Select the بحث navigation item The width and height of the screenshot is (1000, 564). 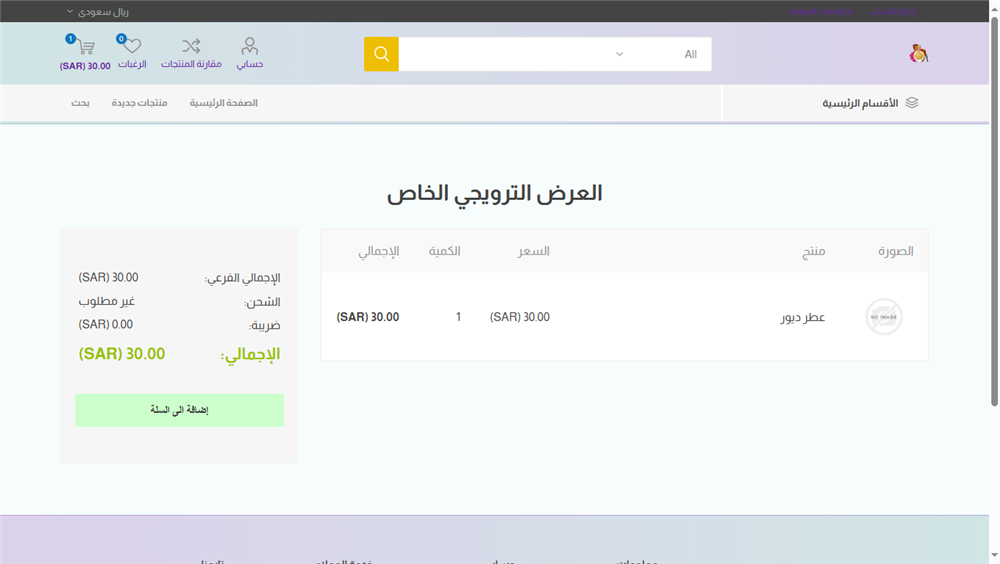pos(80,103)
